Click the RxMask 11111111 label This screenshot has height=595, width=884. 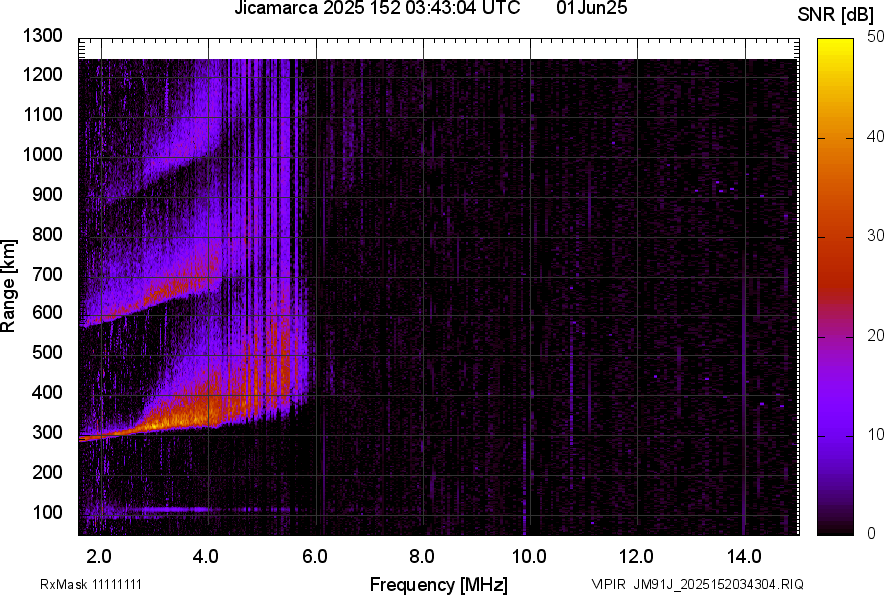[91, 584]
